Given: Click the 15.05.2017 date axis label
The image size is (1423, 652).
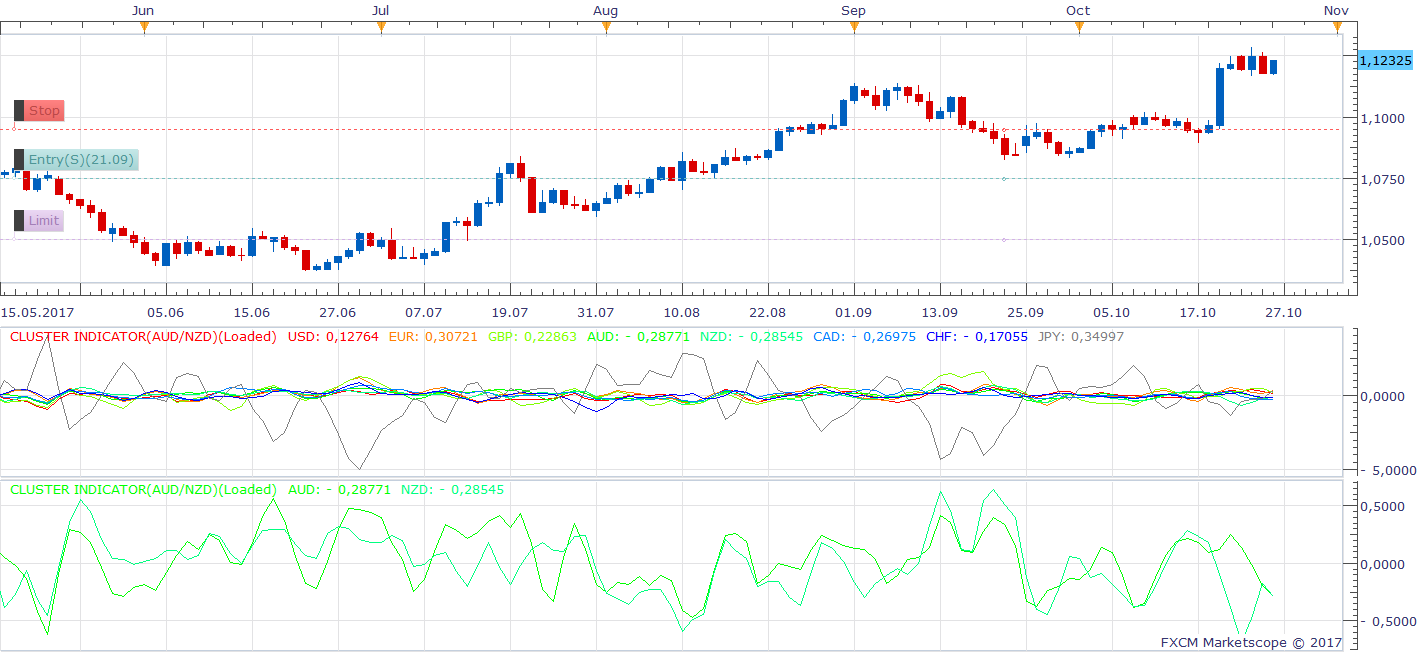Looking at the screenshot, I should click(x=37, y=313).
